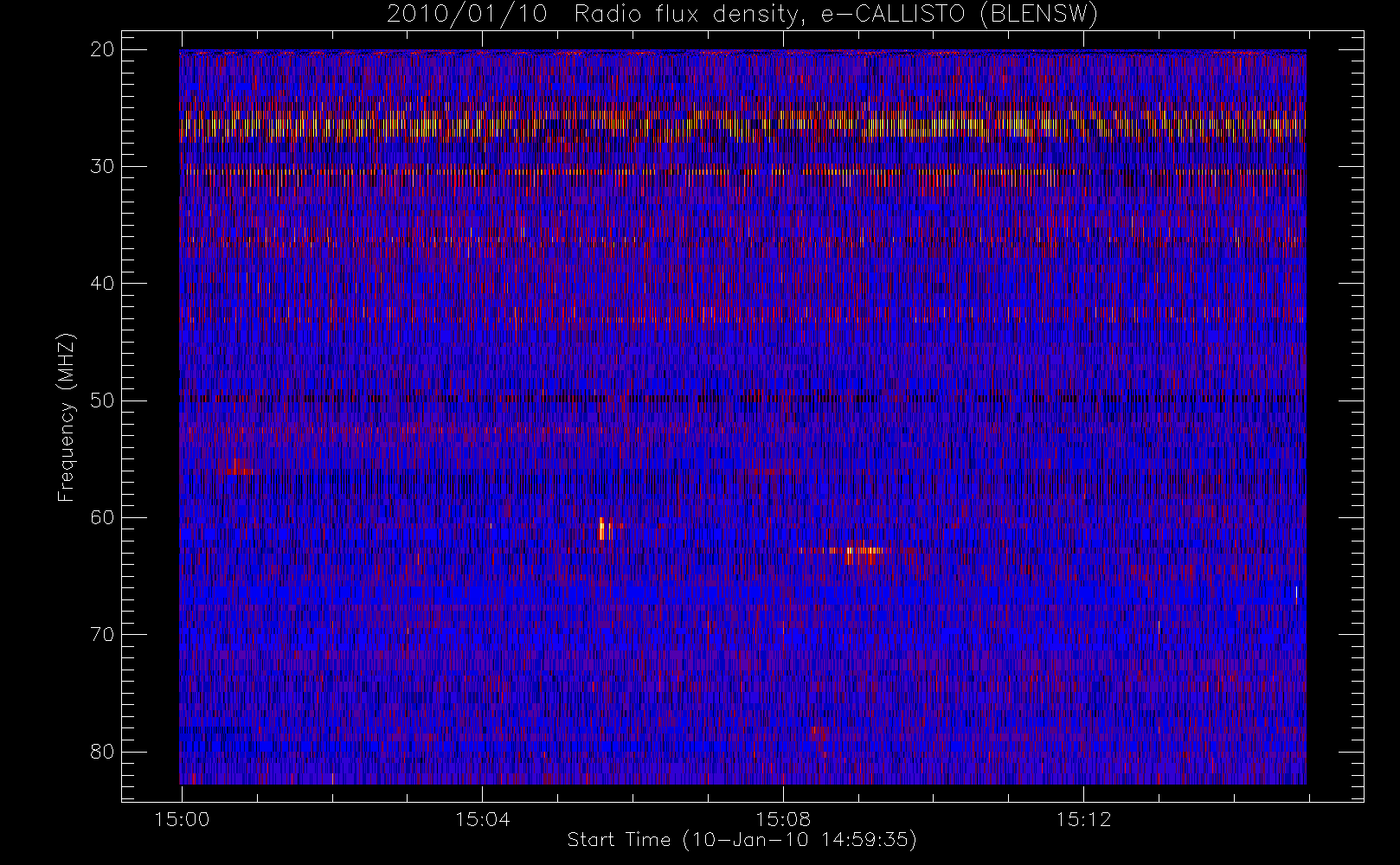Viewport: 1400px width, 865px height.
Task: Click the 40 frequency tick label
Action: (x=102, y=283)
